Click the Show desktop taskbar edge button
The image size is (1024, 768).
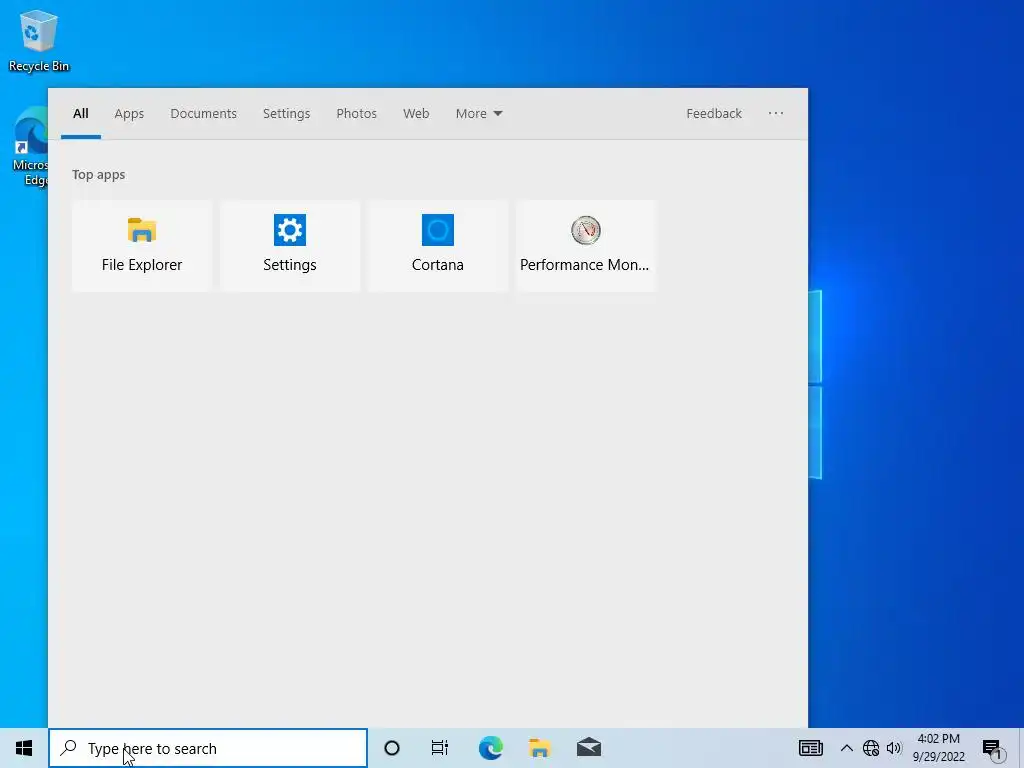(1021, 748)
